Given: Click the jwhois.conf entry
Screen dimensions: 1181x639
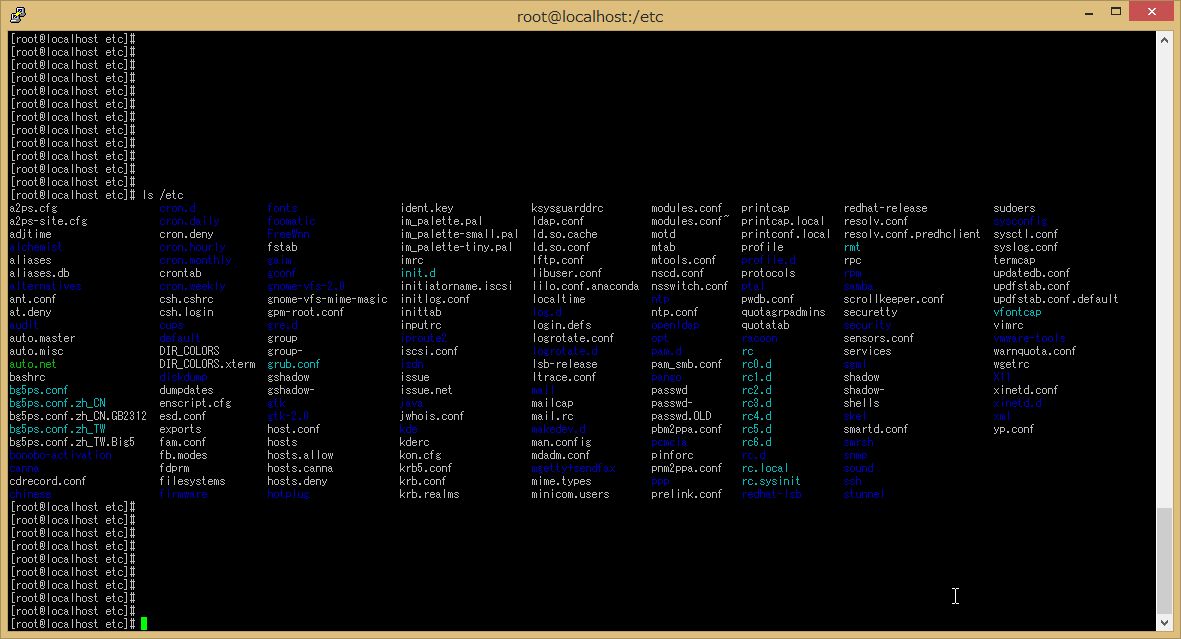Looking at the screenshot, I should [x=432, y=416].
